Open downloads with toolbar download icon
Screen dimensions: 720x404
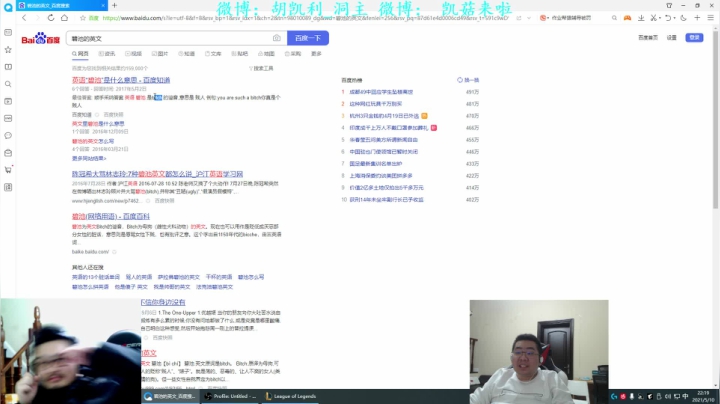(x=641, y=18)
